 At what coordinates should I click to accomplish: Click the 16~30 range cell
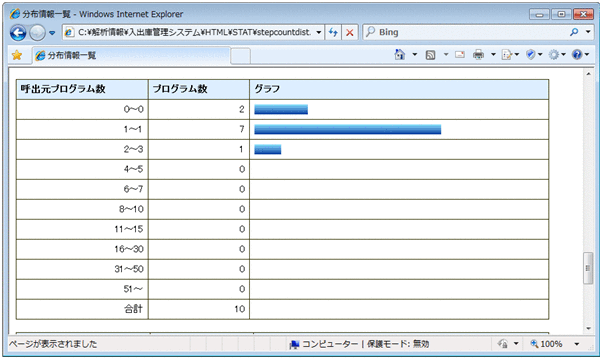pos(82,249)
